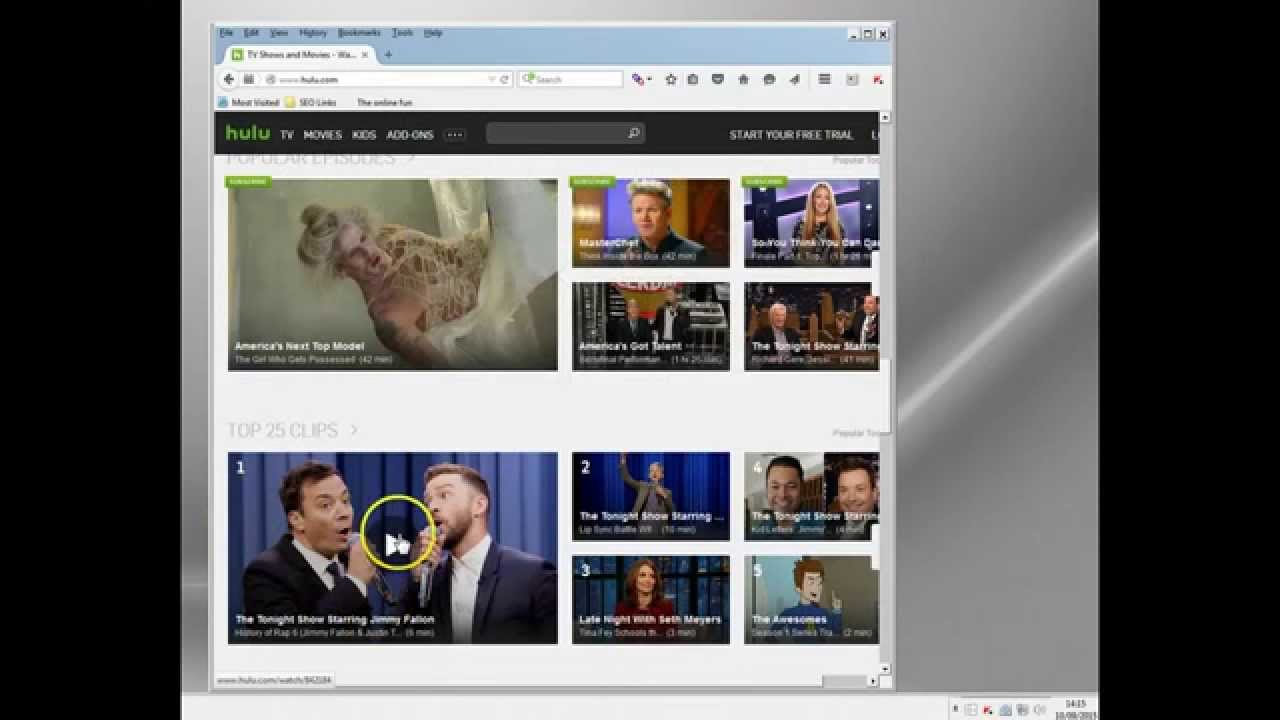1280x720 pixels.
Task: Open the TOP 25 CLIPS heading link
Action: [282, 430]
